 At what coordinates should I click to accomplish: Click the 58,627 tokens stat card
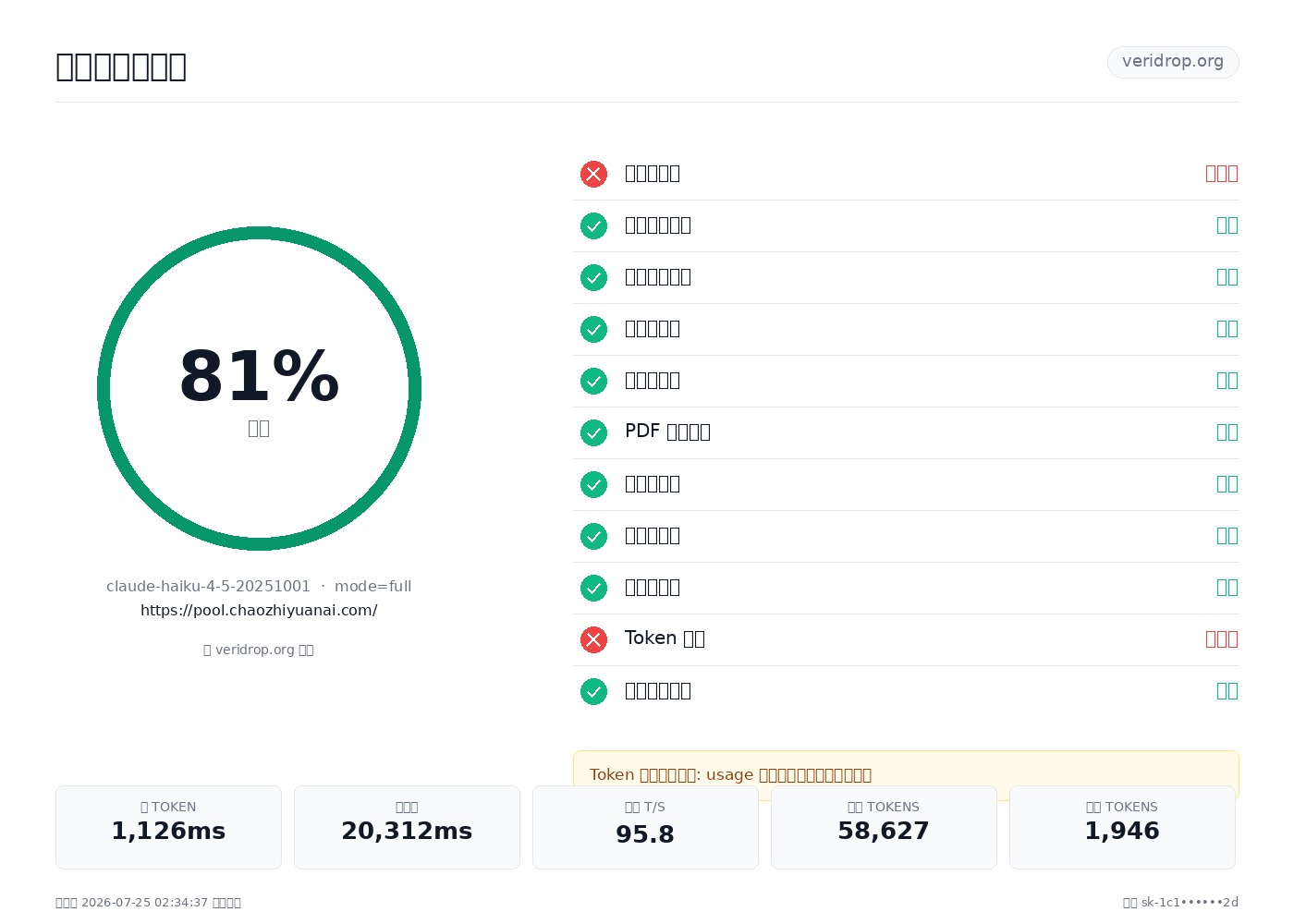coord(884,827)
